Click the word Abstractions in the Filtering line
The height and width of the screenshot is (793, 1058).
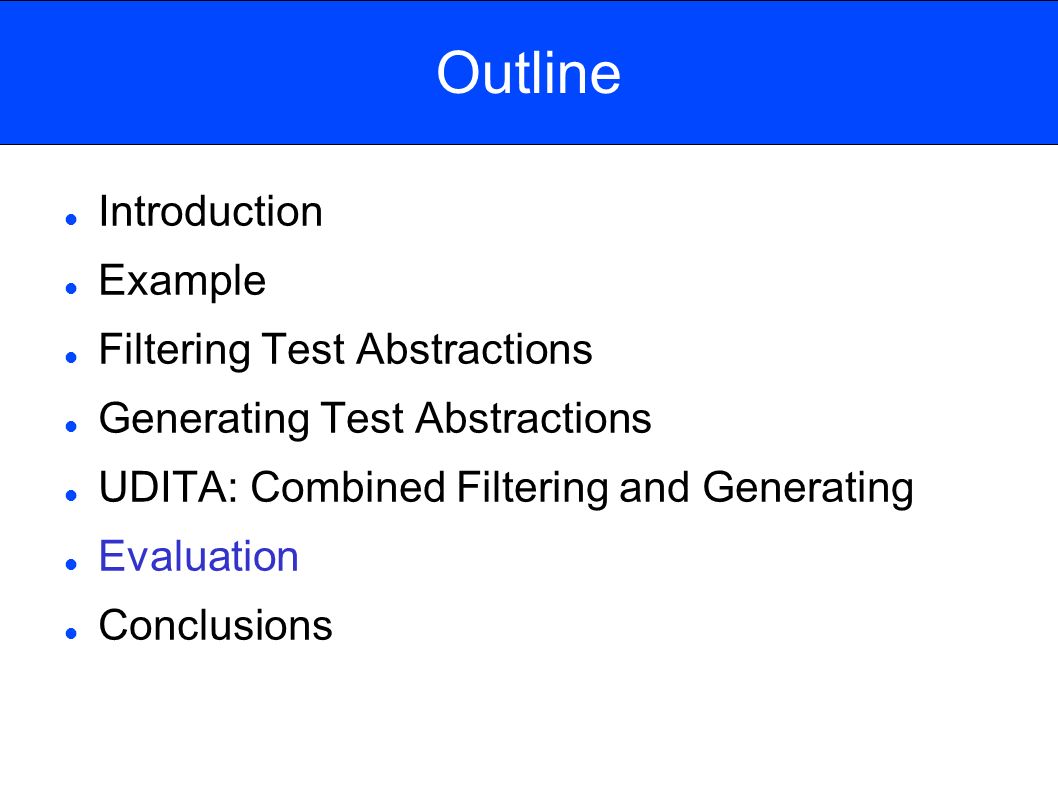pyautogui.click(x=474, y=350)
